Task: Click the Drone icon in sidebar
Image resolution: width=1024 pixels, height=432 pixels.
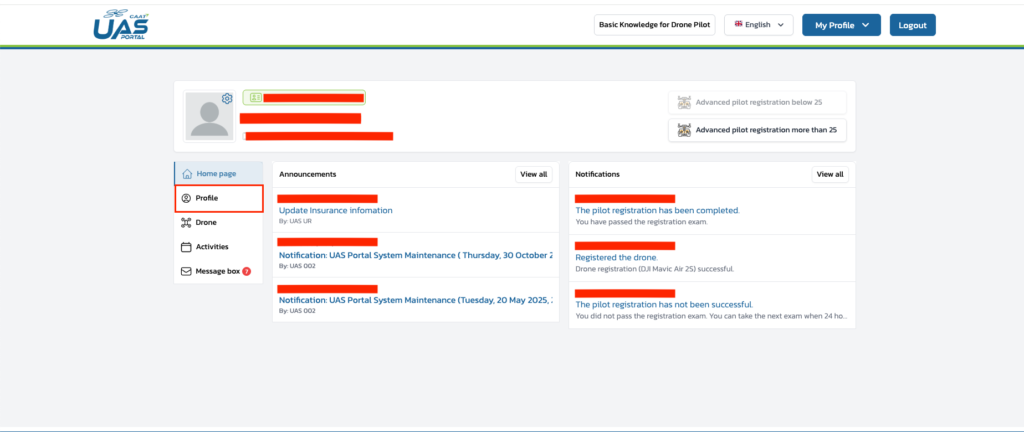Action: coord(186,222)
